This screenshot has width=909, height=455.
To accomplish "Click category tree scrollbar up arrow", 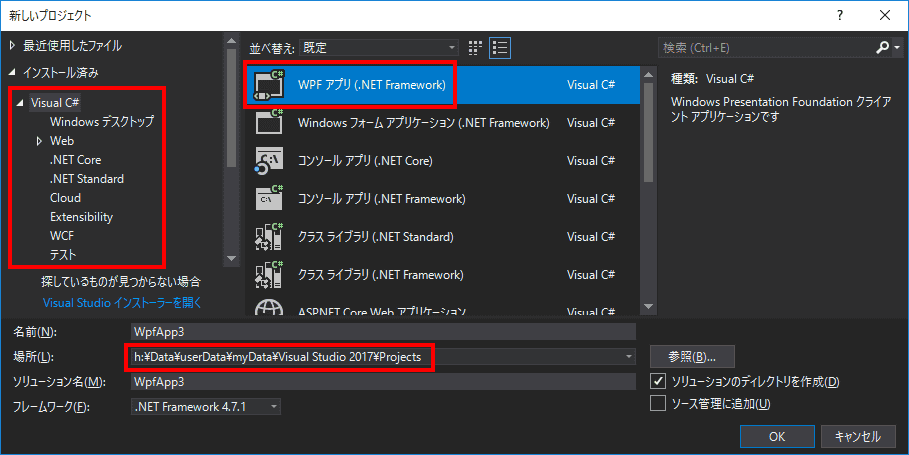I will click(231, 41).
